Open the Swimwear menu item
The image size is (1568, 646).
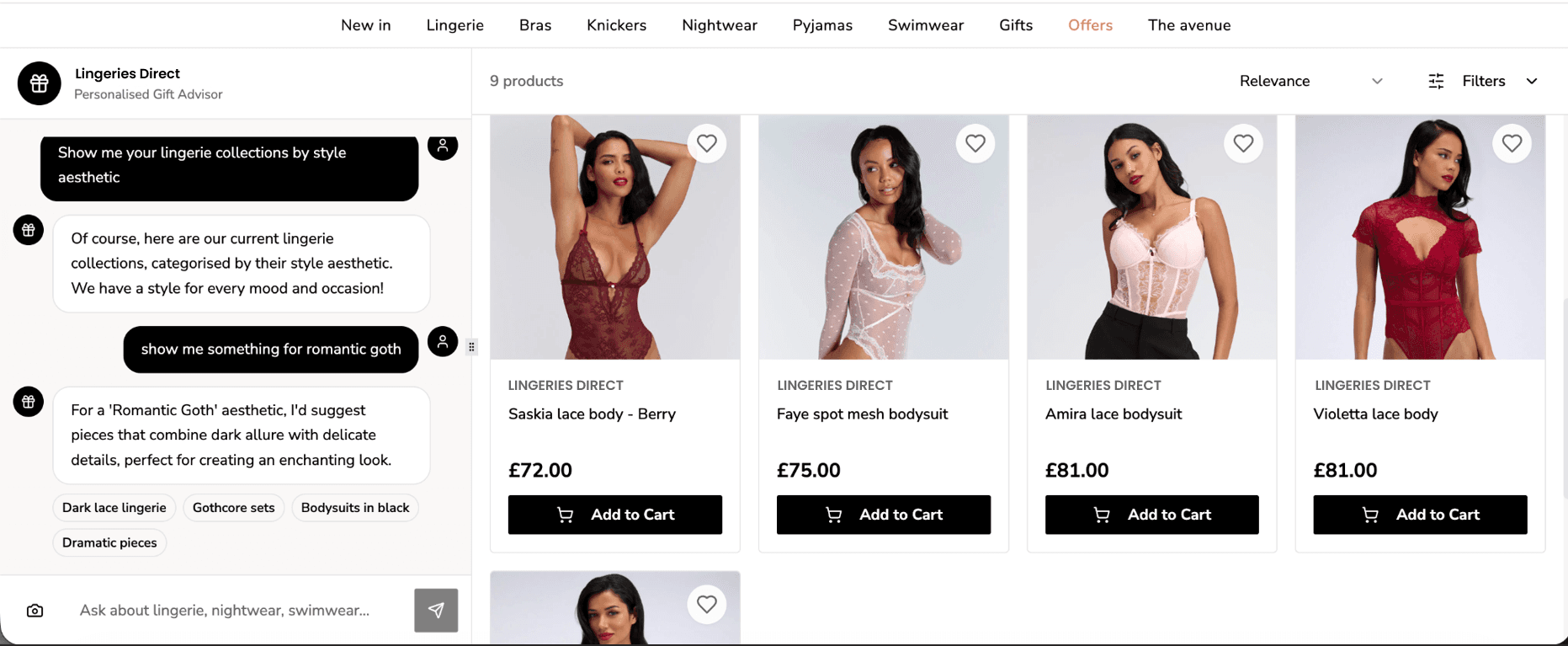click(x=926, y=25)
